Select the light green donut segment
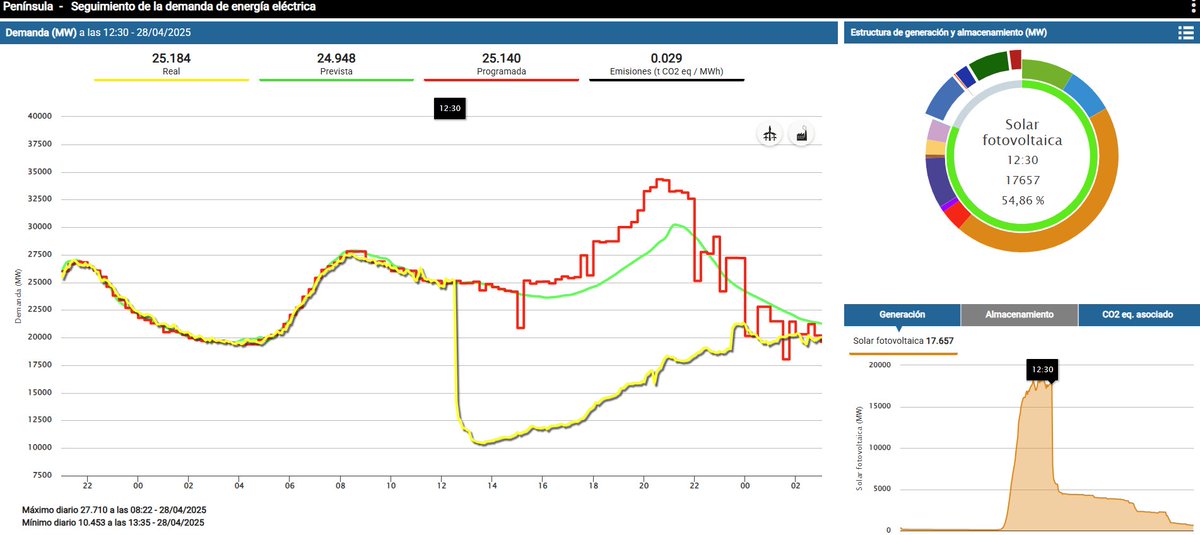This screenshot has height=535, width=1200. point(1047,72)
